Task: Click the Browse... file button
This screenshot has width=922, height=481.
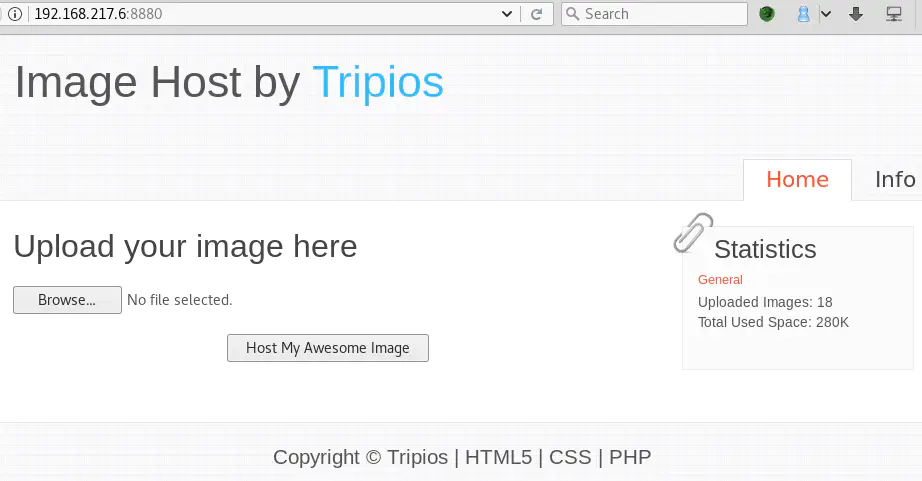Action: pos(67,300)
